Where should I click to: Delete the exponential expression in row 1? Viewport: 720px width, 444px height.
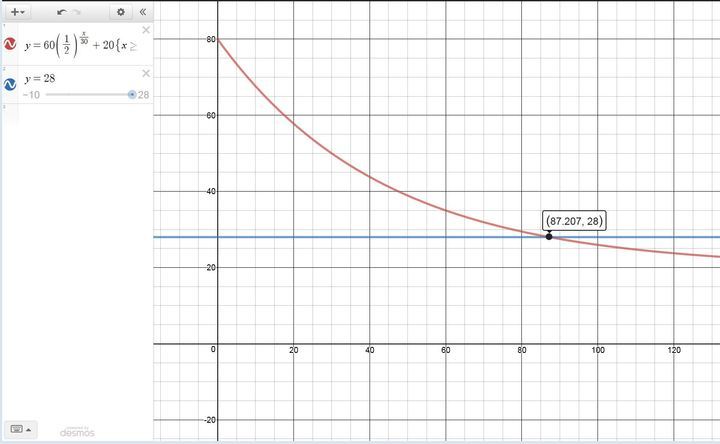coord(146,30)
